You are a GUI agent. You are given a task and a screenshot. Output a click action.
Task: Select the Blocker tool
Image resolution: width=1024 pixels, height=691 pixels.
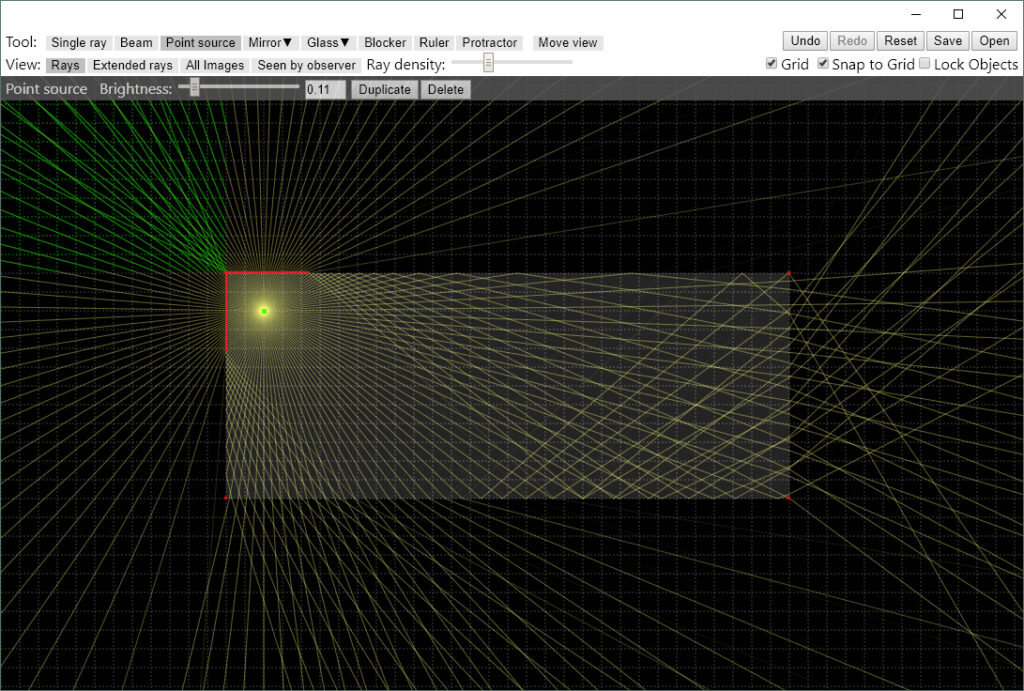coord(385,43)
